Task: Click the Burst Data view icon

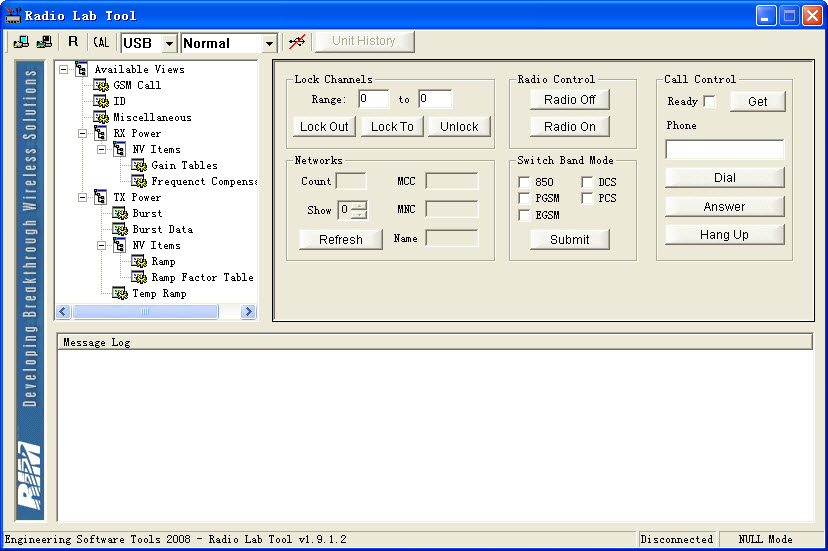Action: click(x=120, y=229)
